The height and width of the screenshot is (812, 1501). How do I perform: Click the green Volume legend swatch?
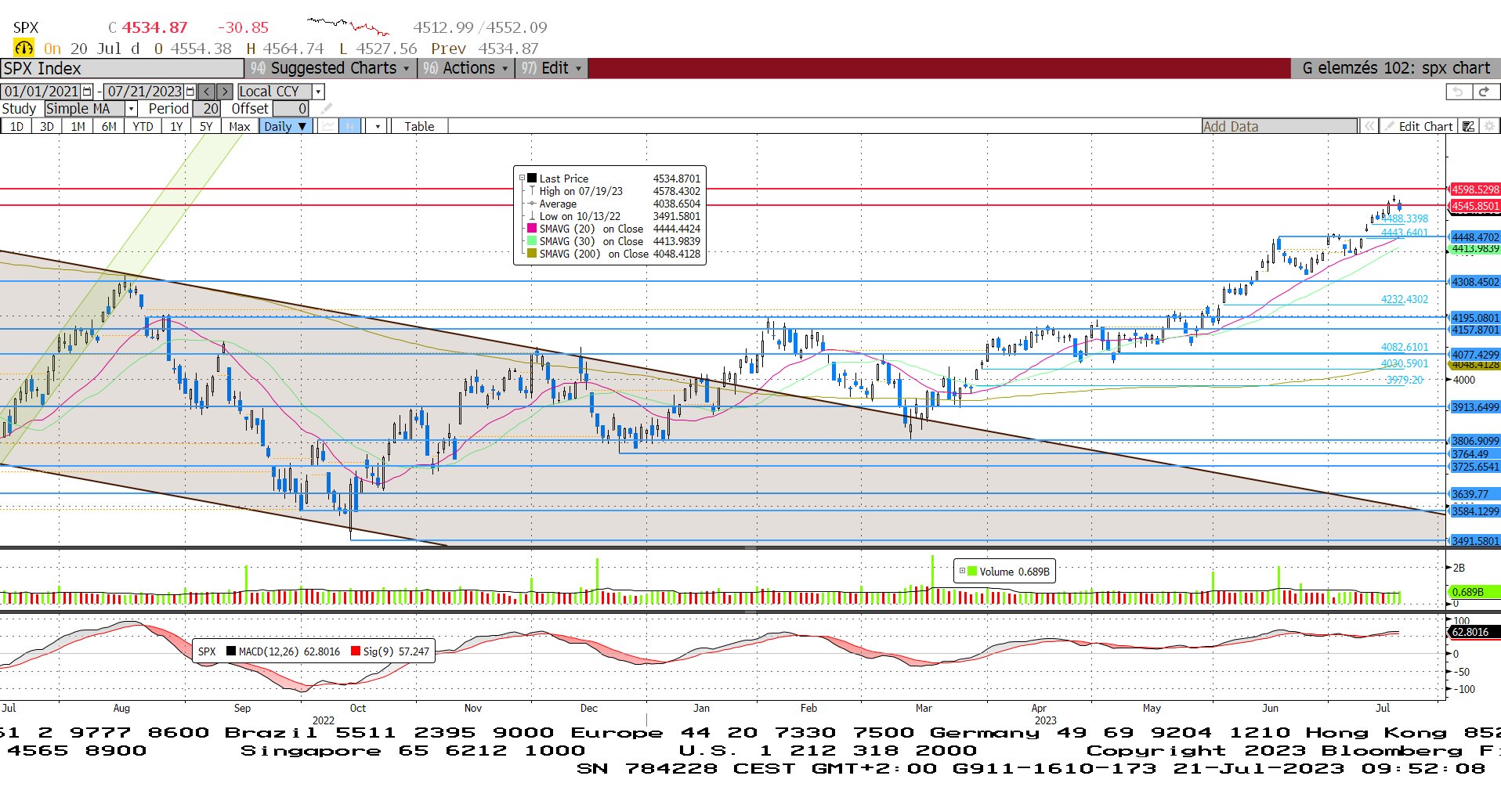(972, 572)
